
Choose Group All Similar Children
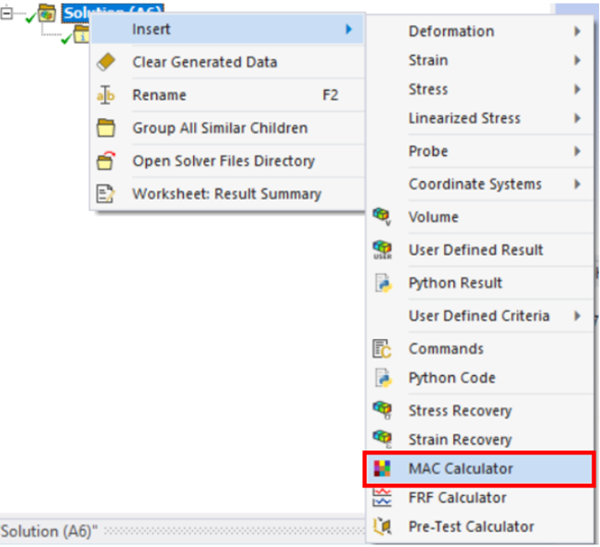[x=227, y=128]
